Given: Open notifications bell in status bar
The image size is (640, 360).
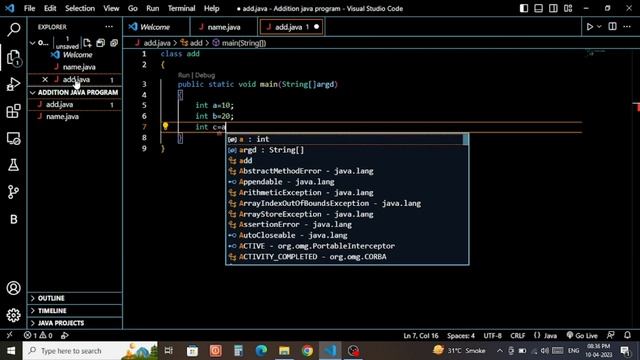Looking at the screenshot, I should point(627,335).
